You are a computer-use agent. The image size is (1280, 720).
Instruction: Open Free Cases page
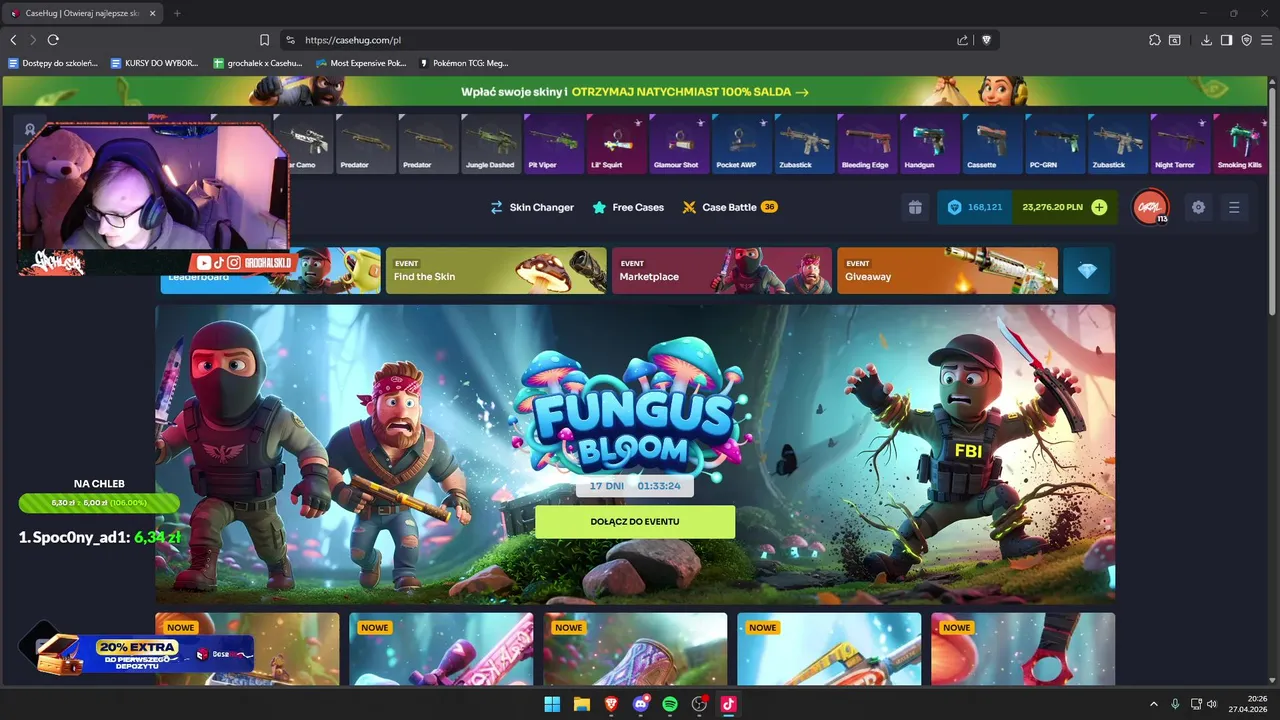click(628, 207)
